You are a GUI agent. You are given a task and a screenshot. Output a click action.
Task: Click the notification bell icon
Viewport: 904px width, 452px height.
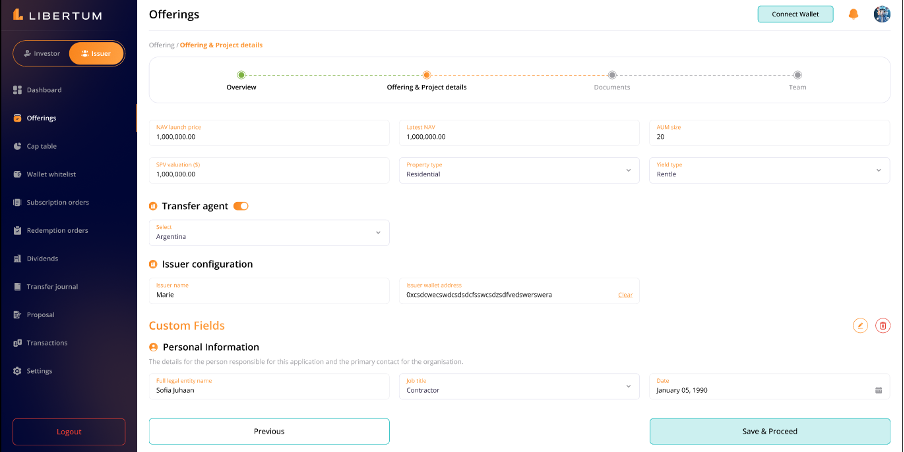[853, 14]
